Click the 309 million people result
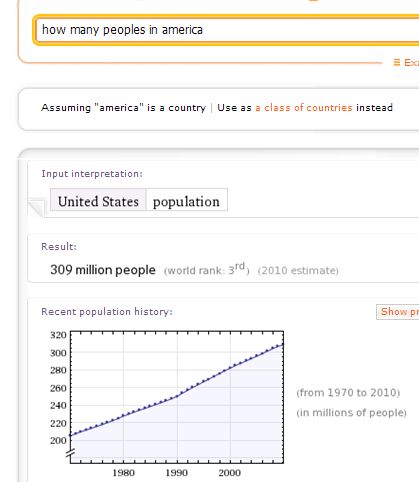419x482 pixels. pyautogui.click(x=103, y=270)
